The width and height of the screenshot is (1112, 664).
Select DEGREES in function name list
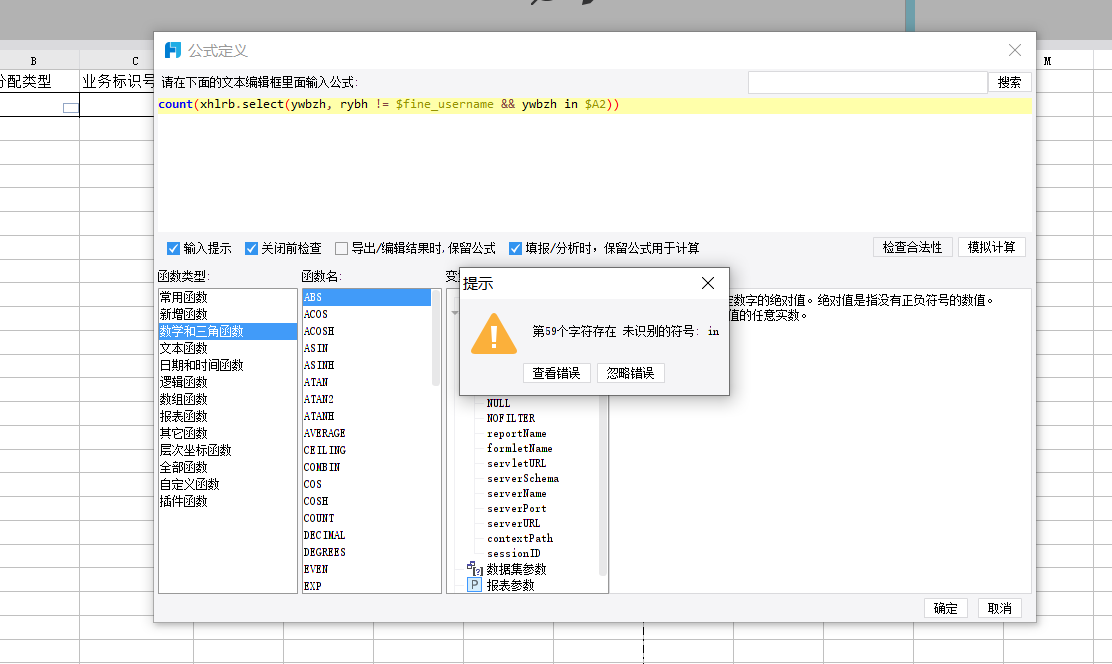point(367,553)
